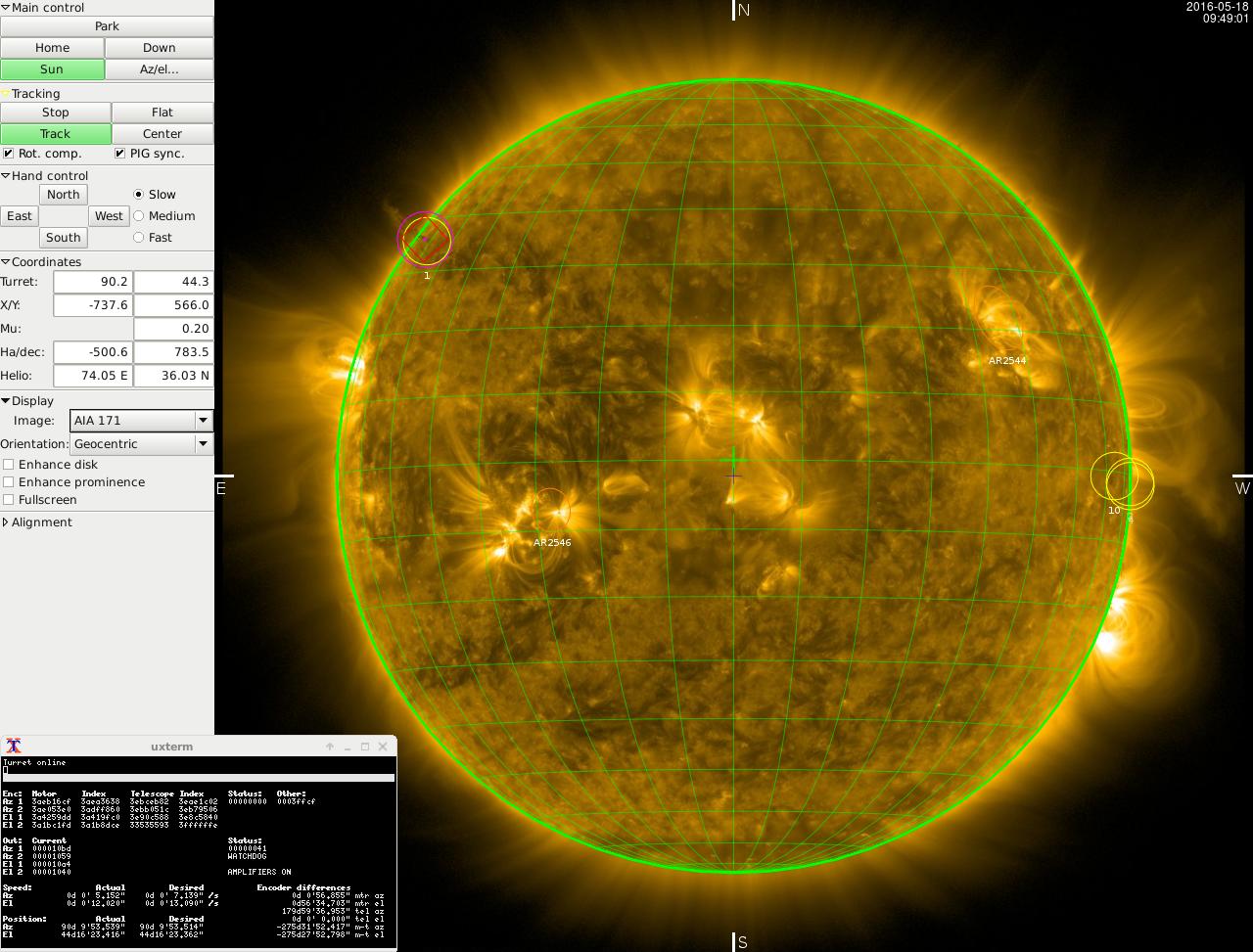Select the Fast speed radio button
Viewport: 1253px width, 952px height.
[x=138, y=238]
